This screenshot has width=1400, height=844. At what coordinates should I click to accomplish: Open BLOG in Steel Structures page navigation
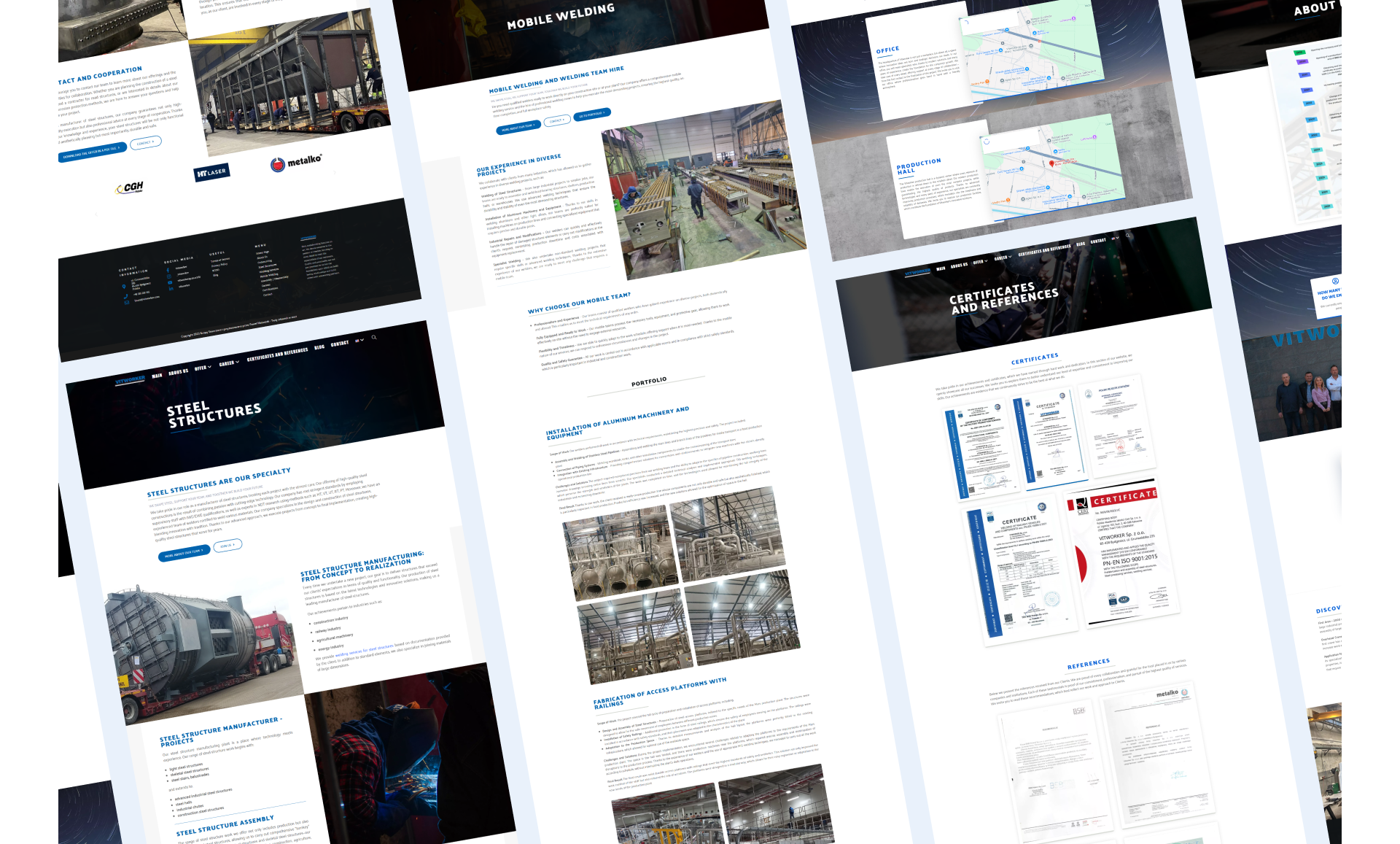(319, 347)
